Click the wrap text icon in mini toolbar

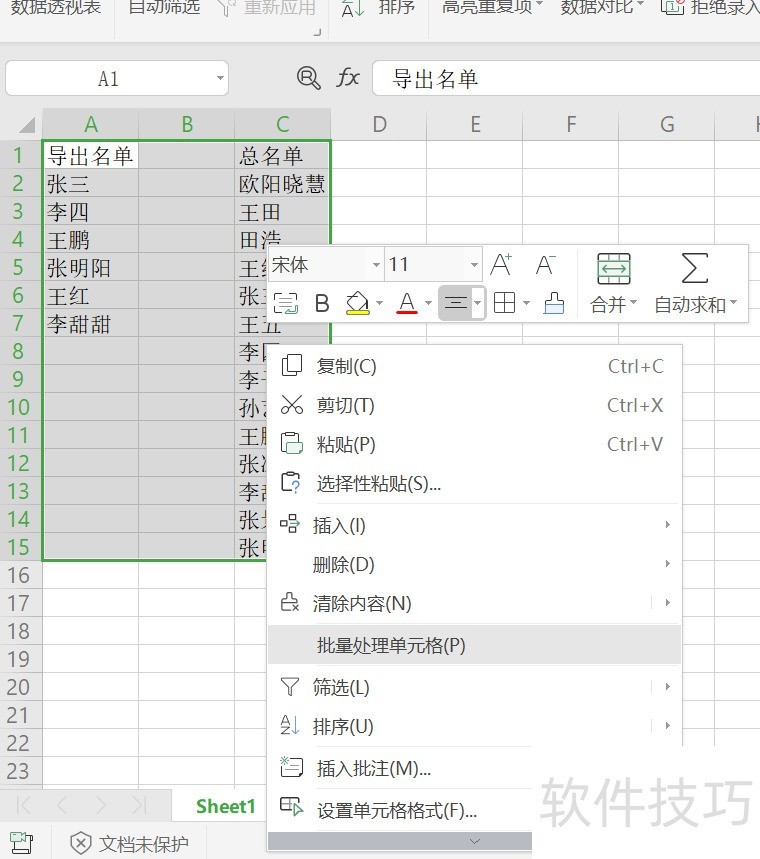click(285, 303)
